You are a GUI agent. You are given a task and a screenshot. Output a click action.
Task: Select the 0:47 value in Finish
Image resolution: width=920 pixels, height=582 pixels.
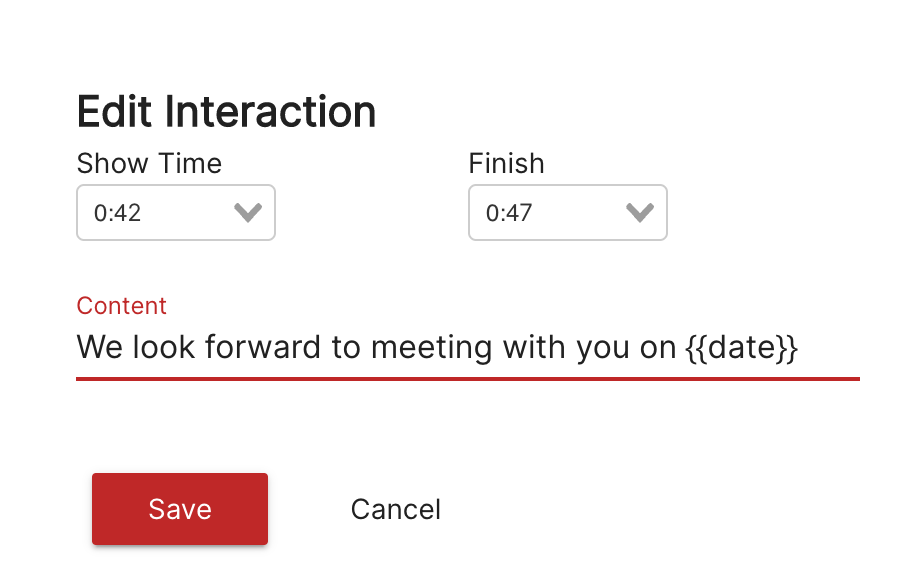[x=509, y=213]
